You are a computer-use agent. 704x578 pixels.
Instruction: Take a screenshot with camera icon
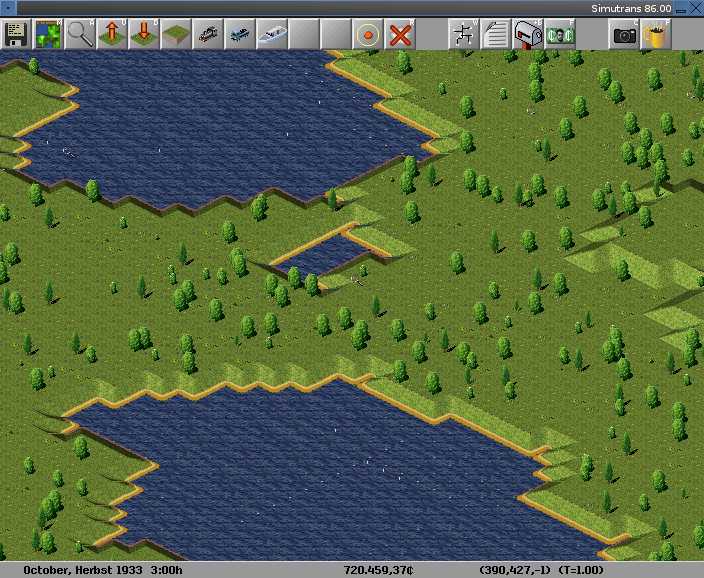[x=624, y=33]
